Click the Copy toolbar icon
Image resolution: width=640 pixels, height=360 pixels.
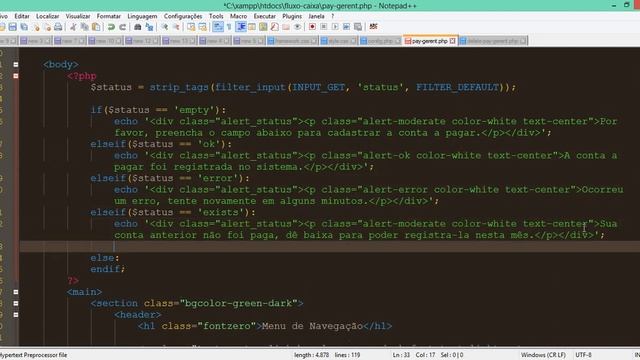coord(84,27)
